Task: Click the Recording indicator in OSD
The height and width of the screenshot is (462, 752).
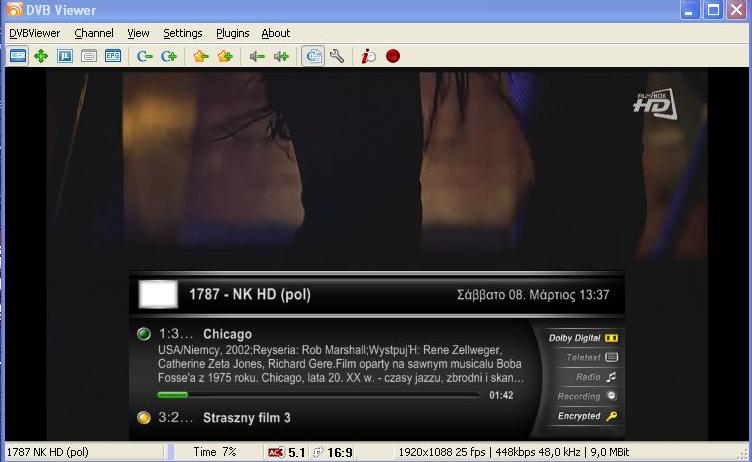Action: [587, 396]
